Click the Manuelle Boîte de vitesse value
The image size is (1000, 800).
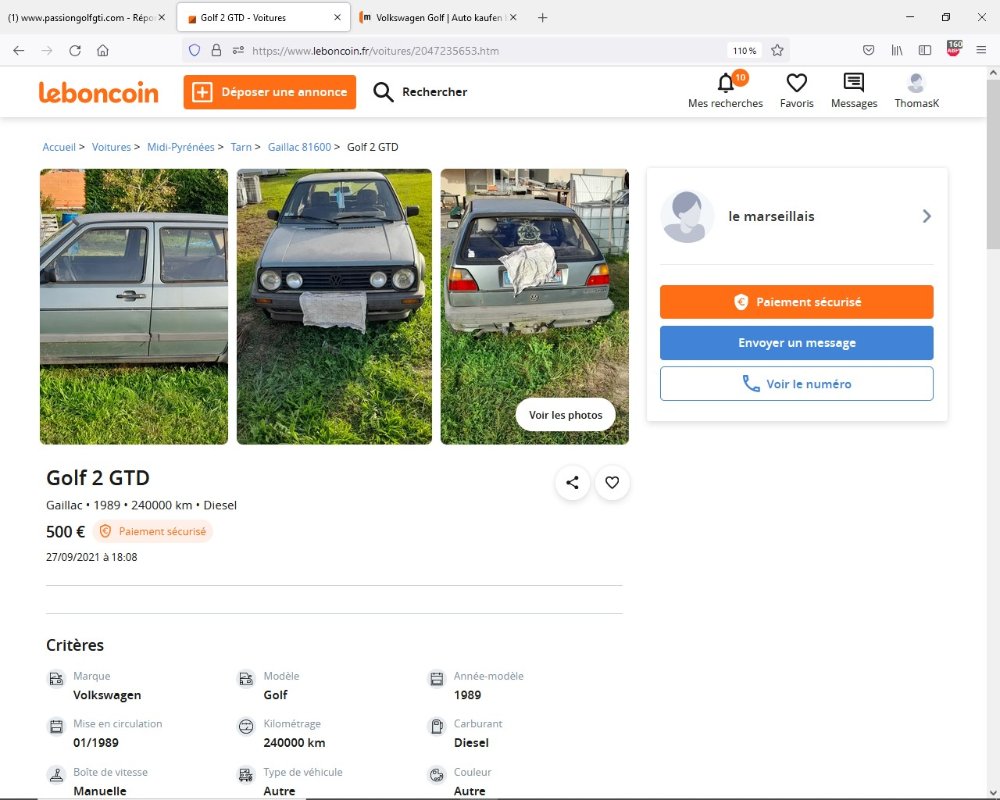click(99, 791)
